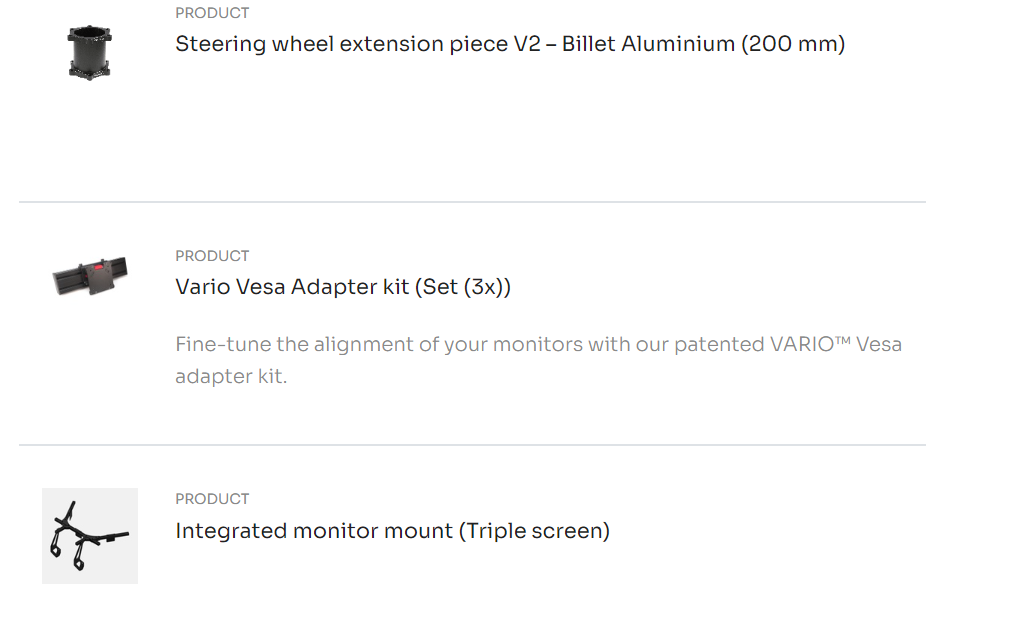The image size is (1024, 626).
Task: Click PRODUCT label above Steering wheel extension
Action: [212, 13]
